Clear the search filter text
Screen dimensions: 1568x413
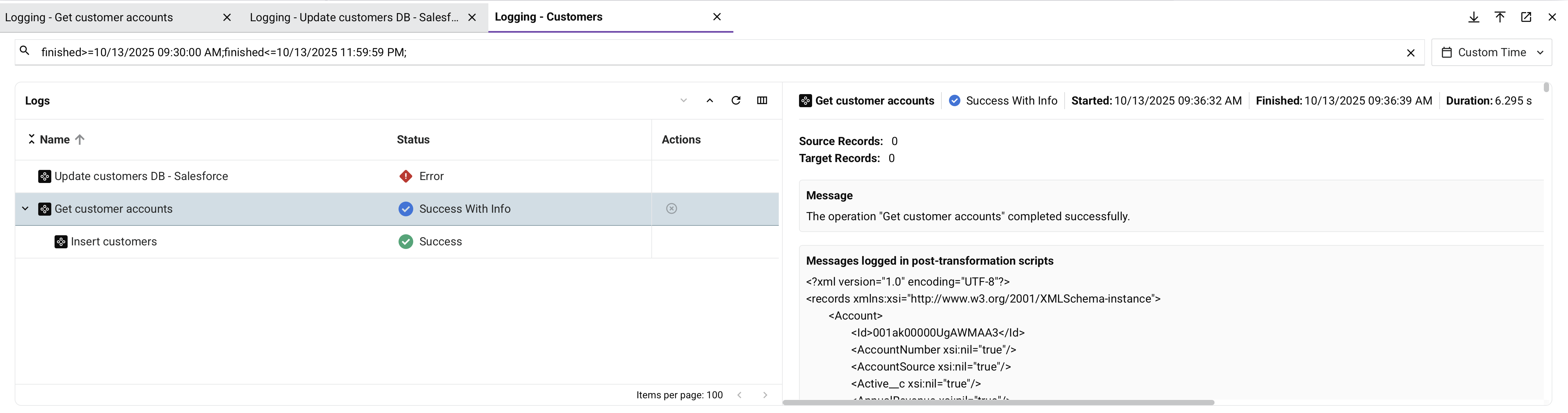(1410, 53)
